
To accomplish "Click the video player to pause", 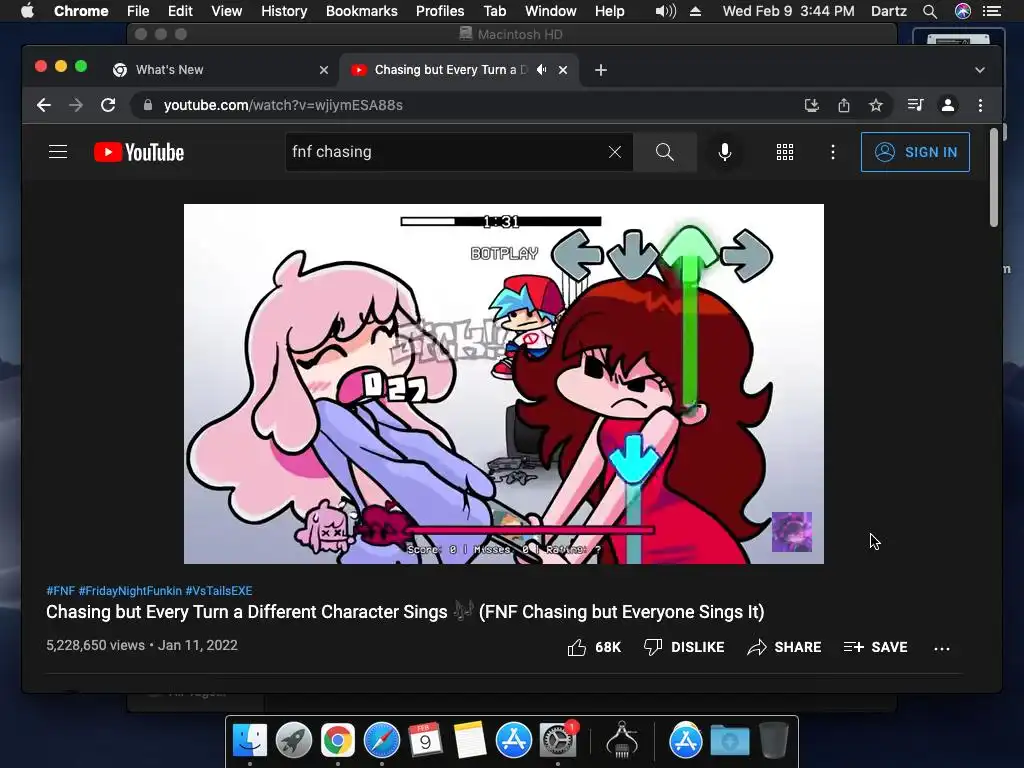I will [504, 384].
